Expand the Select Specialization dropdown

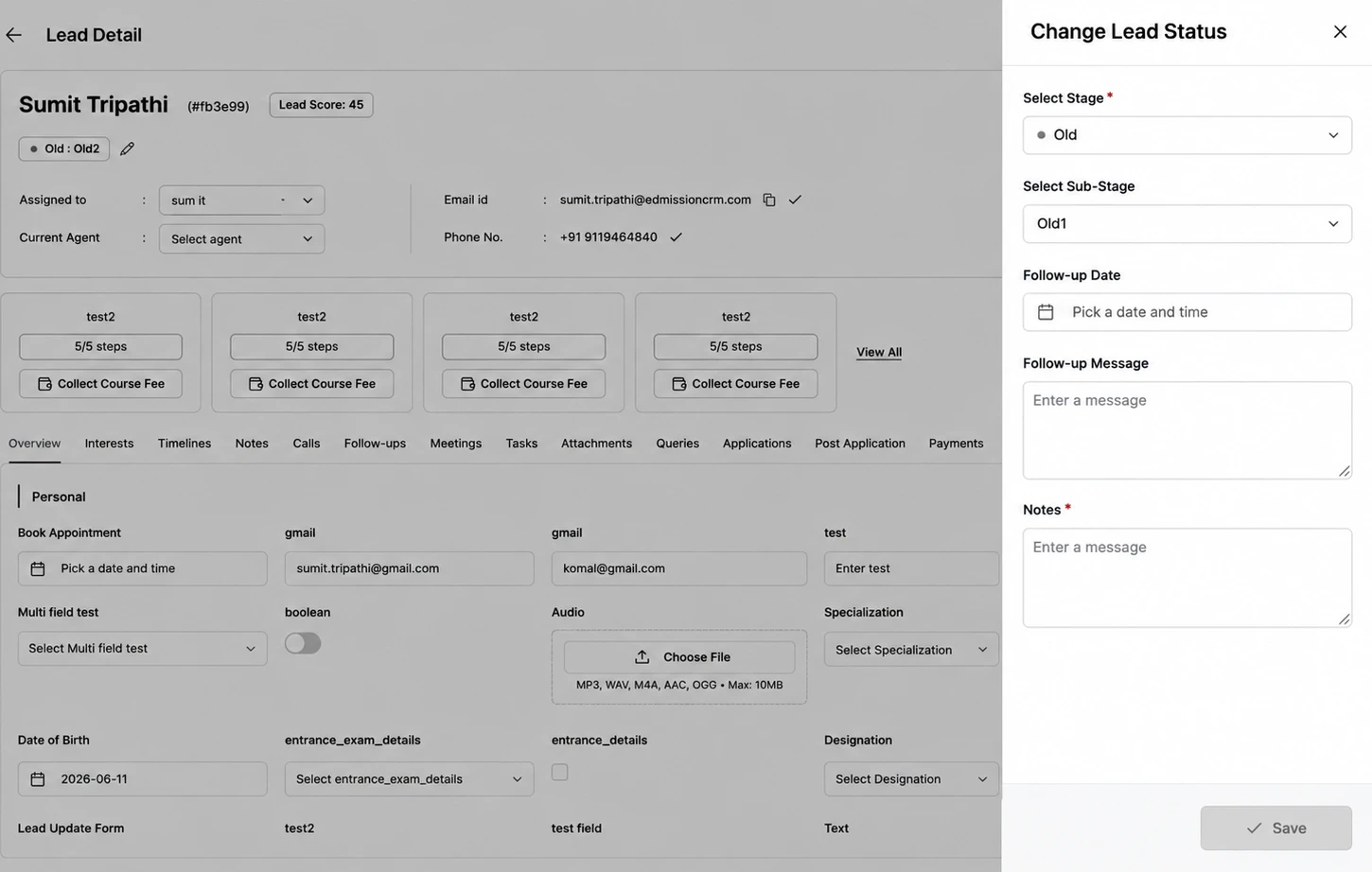911,650
